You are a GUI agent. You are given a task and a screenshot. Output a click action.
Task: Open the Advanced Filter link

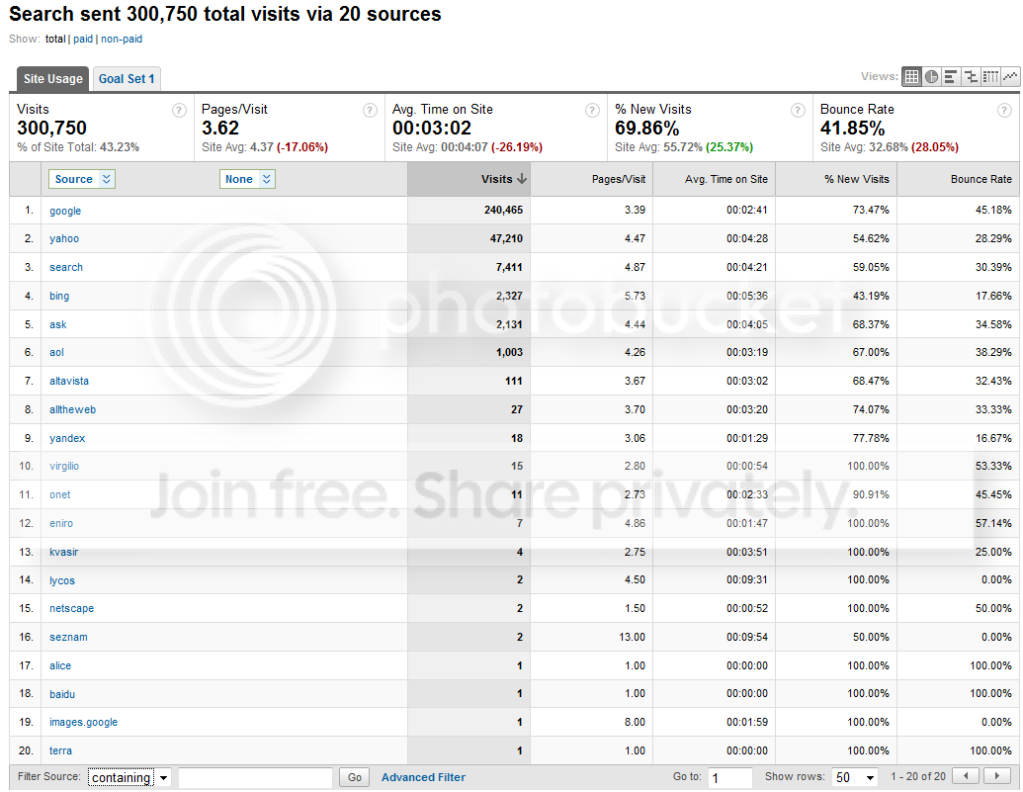pos(423,777)
